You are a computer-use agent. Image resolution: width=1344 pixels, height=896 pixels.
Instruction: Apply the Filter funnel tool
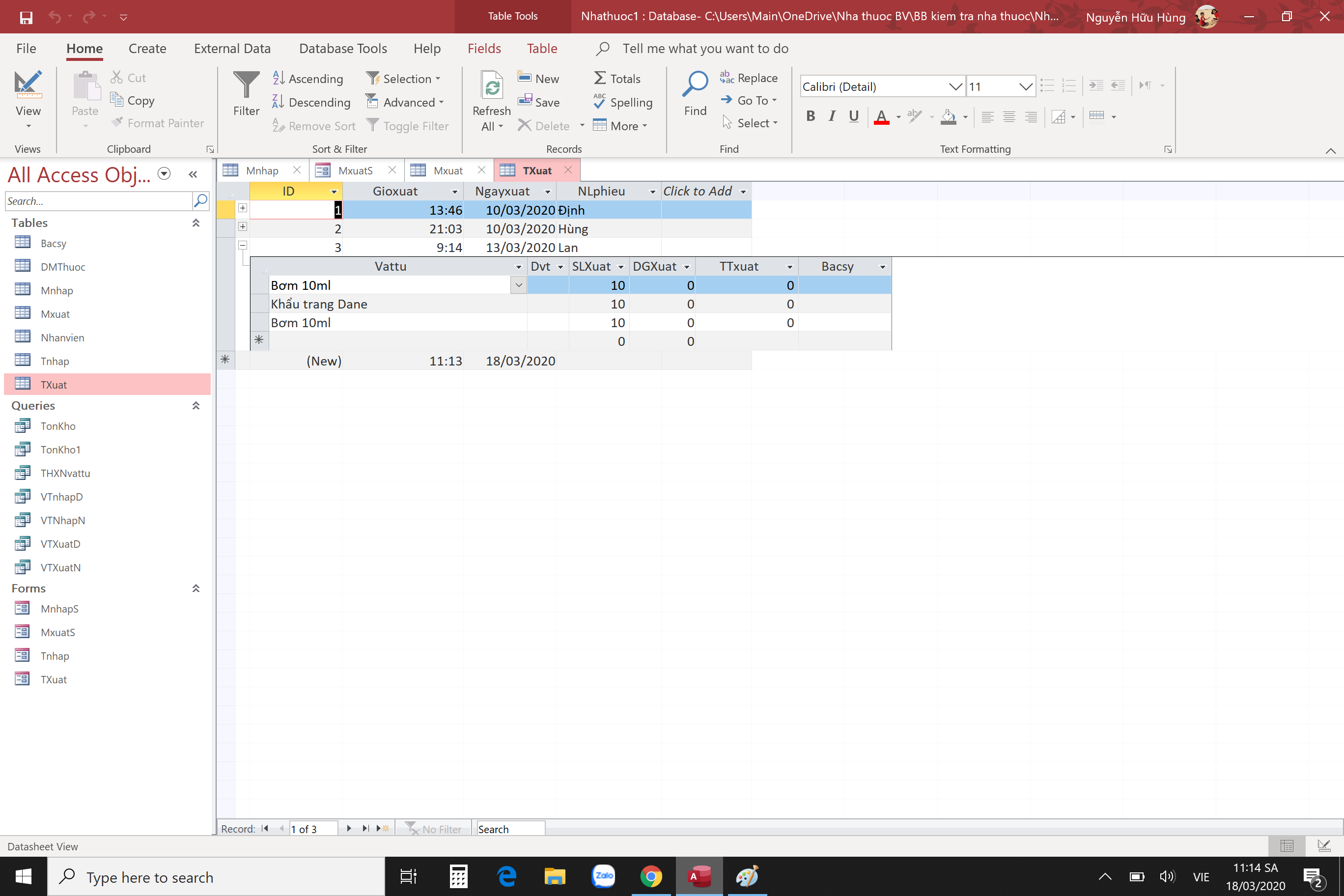point(246,94)
